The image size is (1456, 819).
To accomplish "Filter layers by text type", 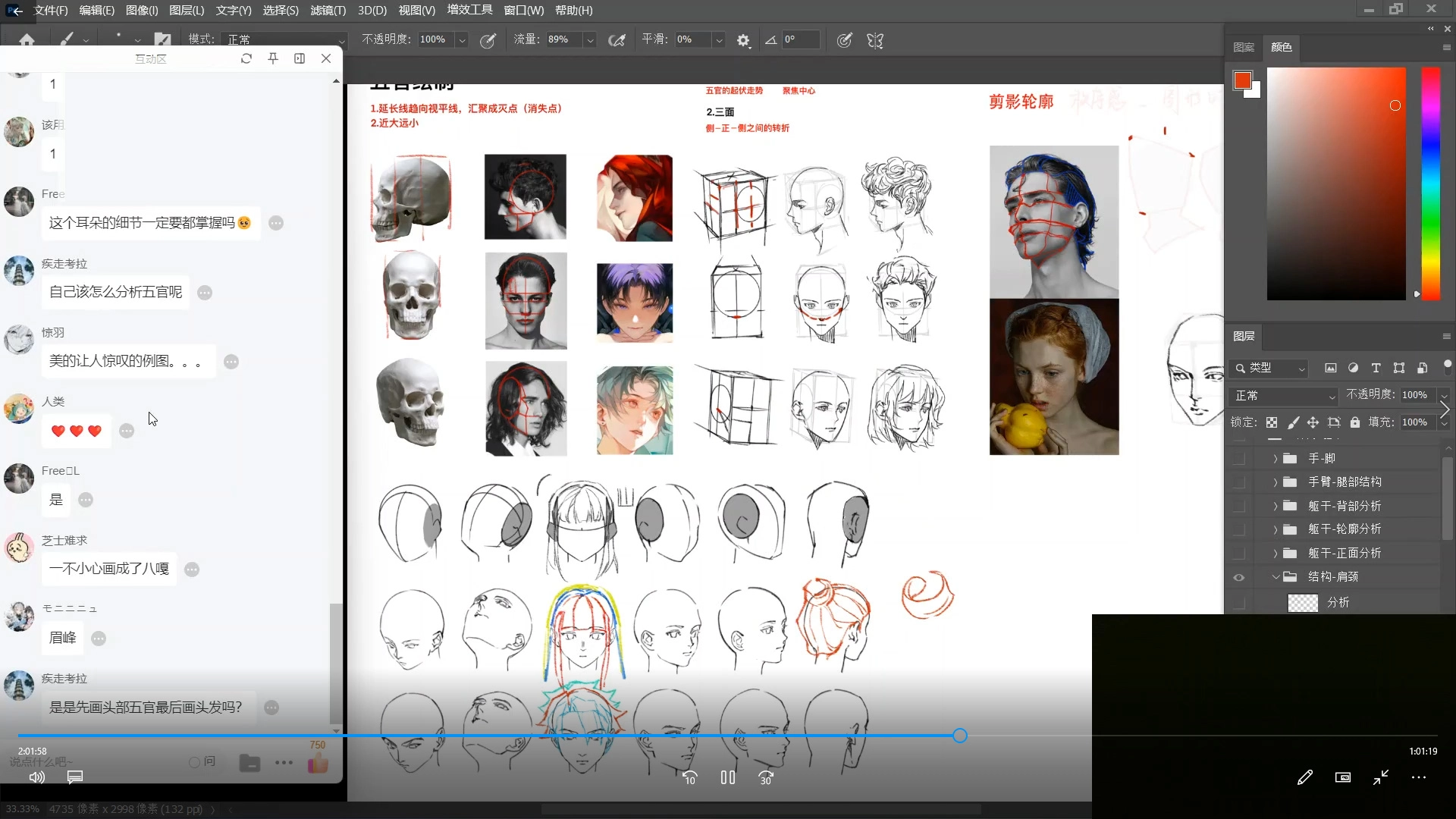I will pyautogui.click(x=1376, y=369).
